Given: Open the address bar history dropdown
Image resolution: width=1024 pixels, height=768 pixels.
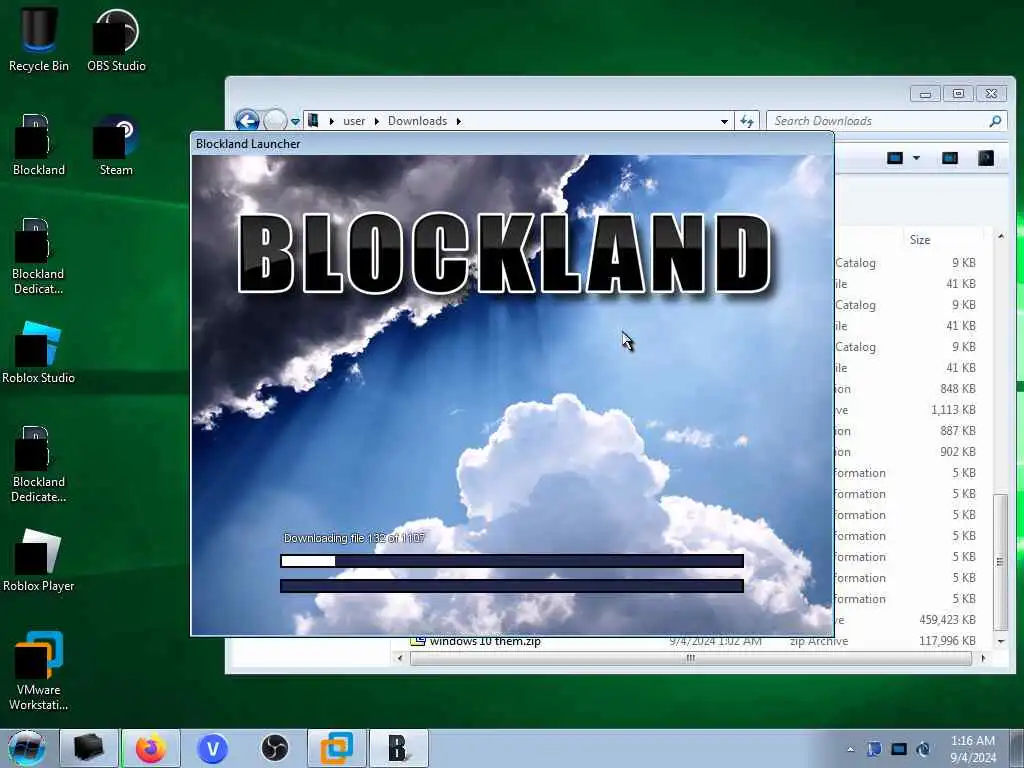Looking at the screenshot, I should tap(724, 121).
